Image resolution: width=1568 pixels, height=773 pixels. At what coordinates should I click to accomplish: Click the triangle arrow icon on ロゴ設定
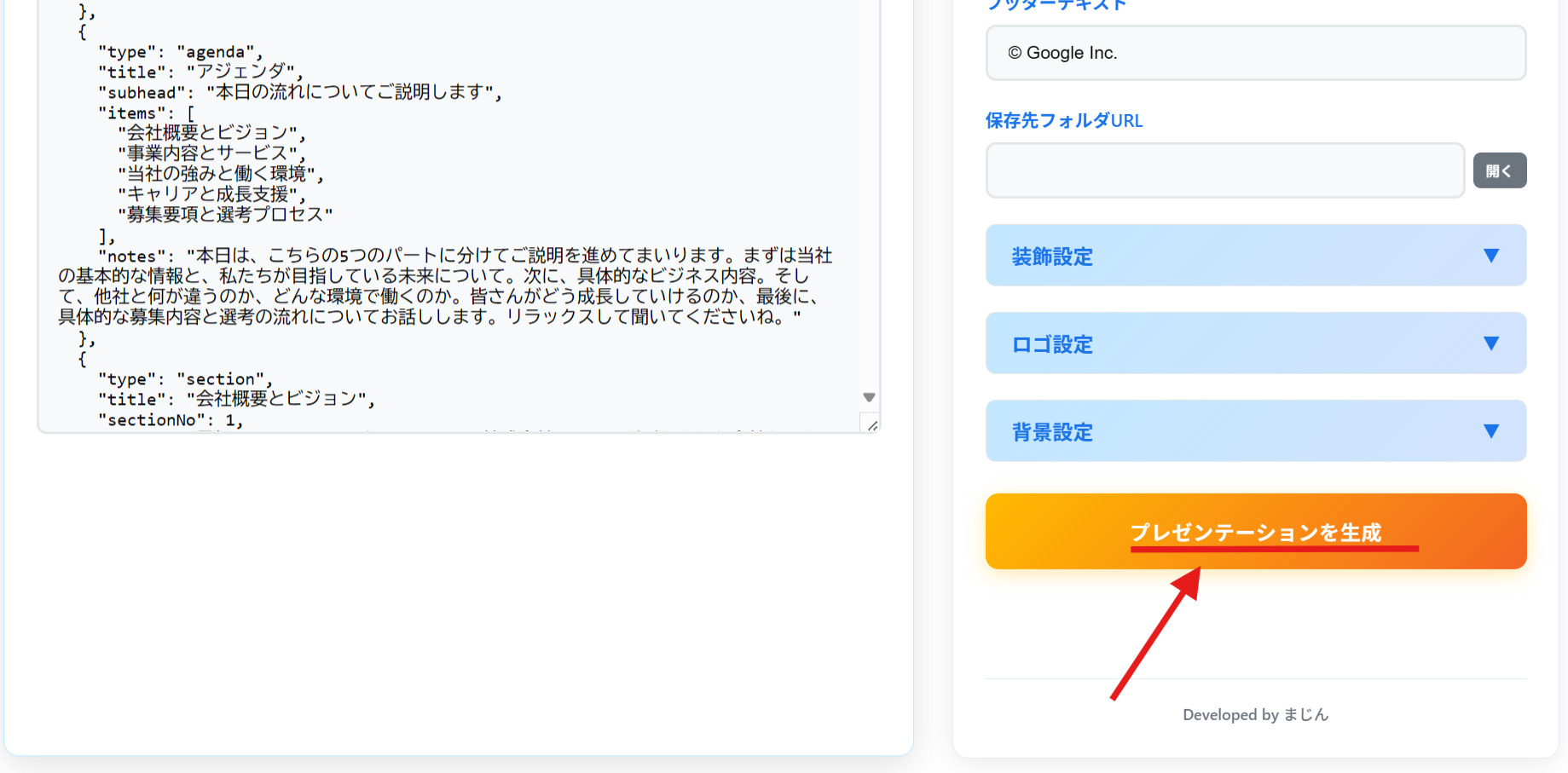1490,343
